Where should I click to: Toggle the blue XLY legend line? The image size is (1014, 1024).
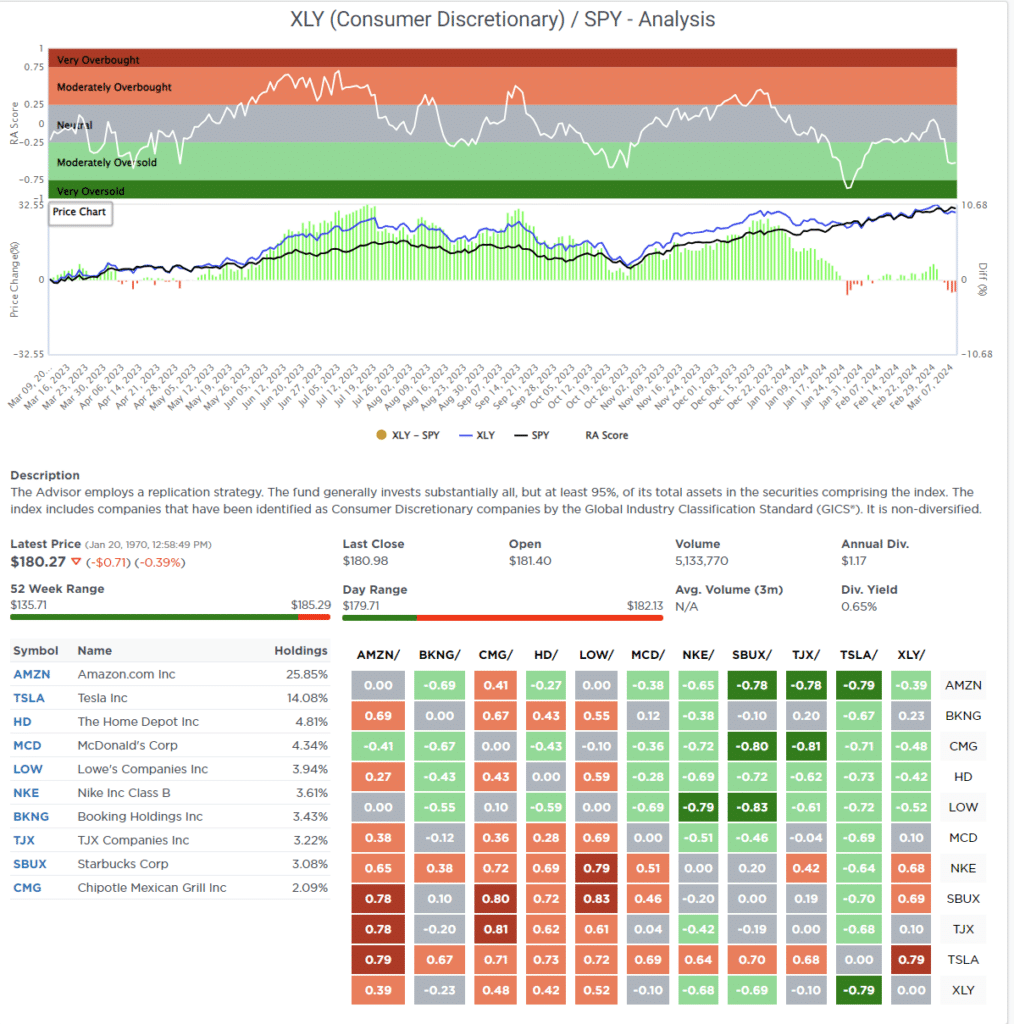tap(477, 435)
